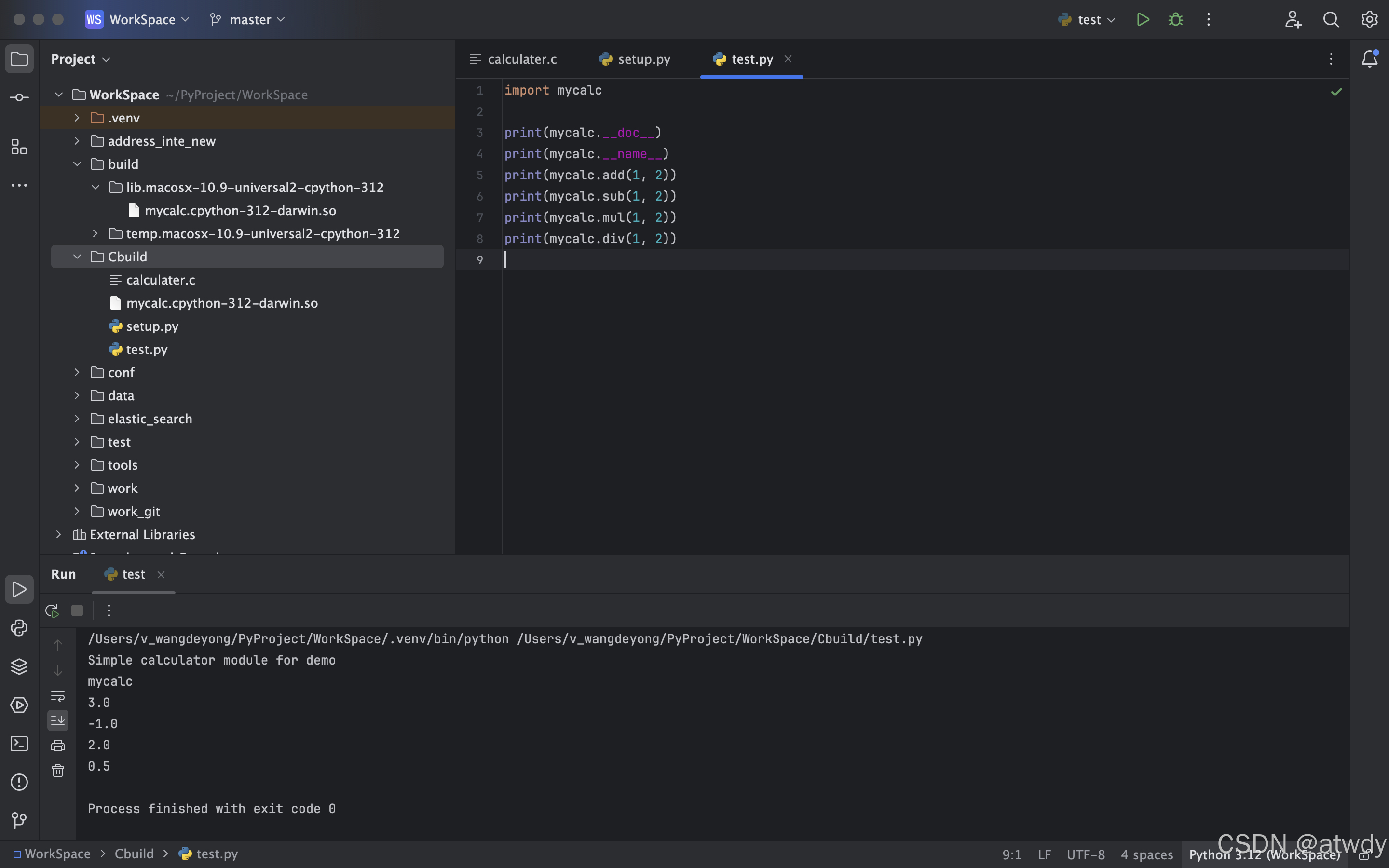Open editor tabs options menu (three dots)
The image size is (1389, 868).
click(x=1331, y=58)
